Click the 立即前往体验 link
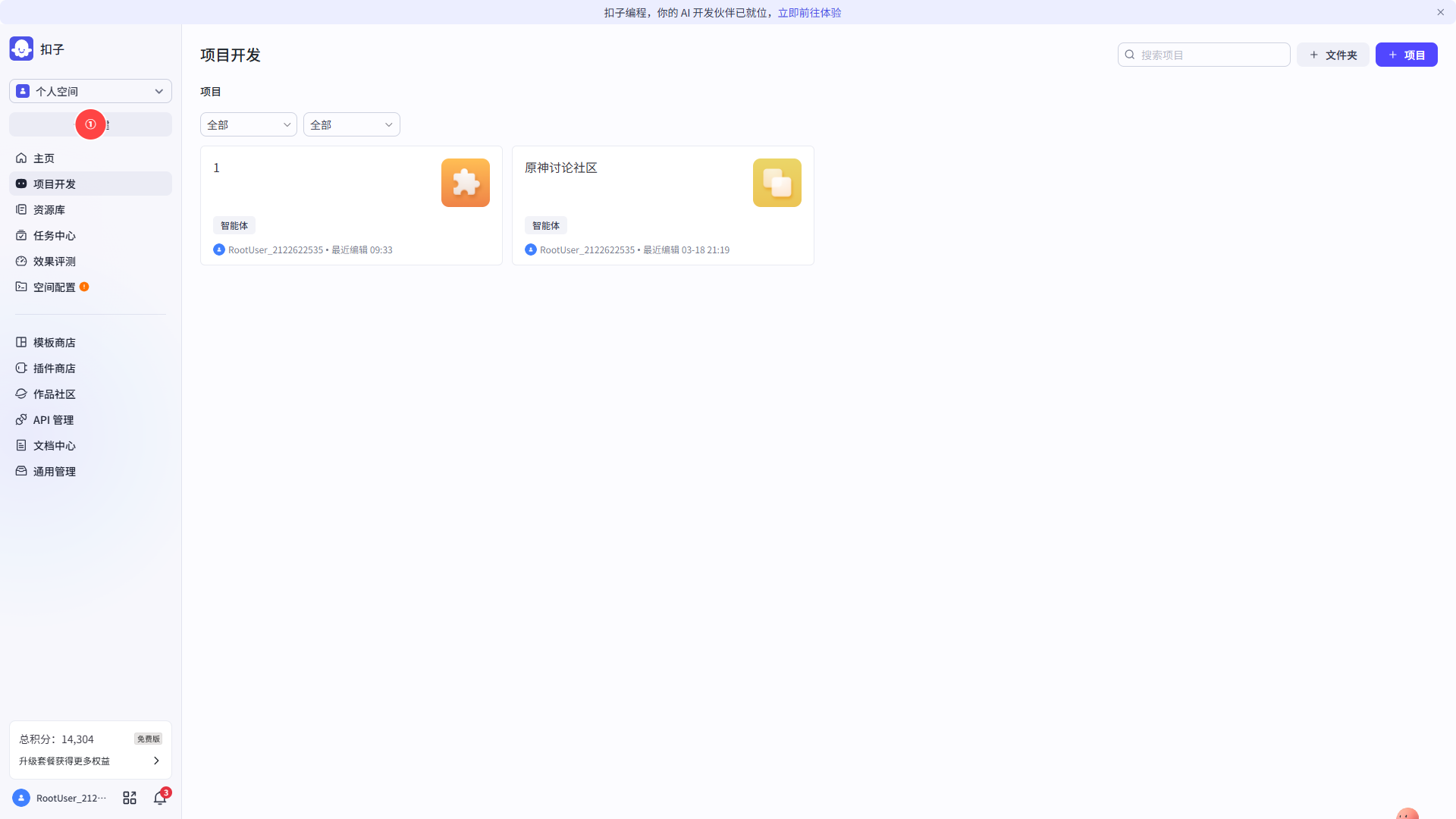This screenshot has width=1456, height=819. tap(809, 12)
